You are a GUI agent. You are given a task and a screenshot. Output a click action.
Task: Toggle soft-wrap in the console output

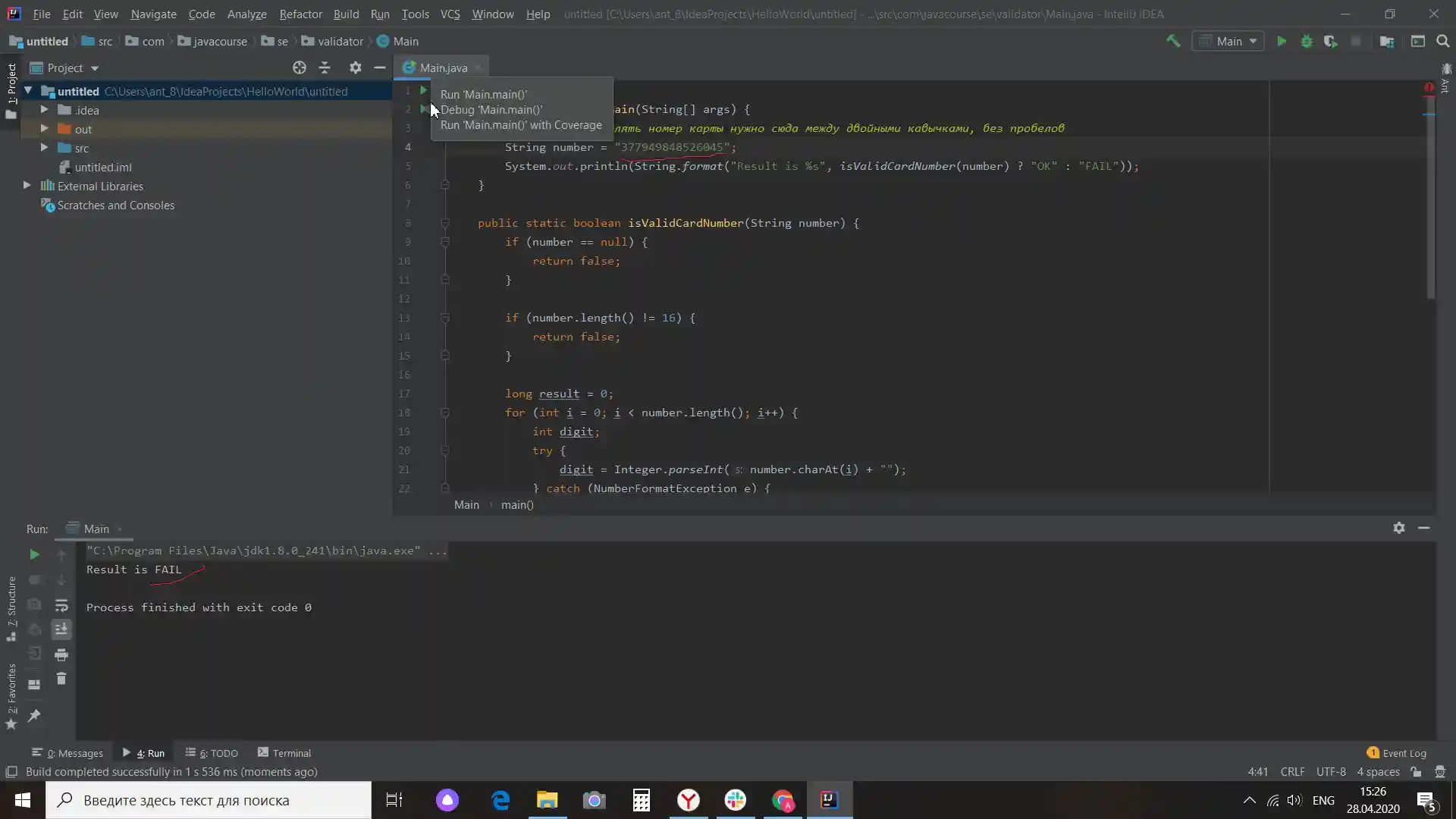(61, 605)
